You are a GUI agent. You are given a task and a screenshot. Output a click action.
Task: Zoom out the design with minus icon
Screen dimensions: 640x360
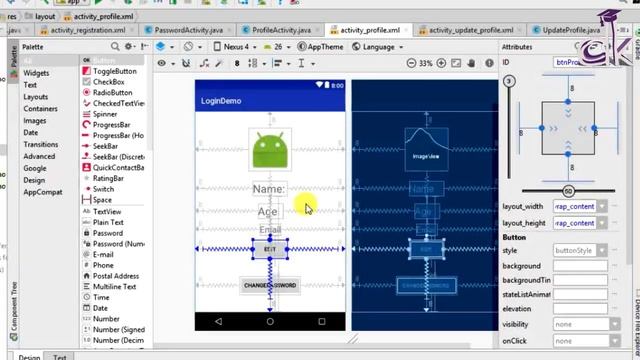[411, 63]
